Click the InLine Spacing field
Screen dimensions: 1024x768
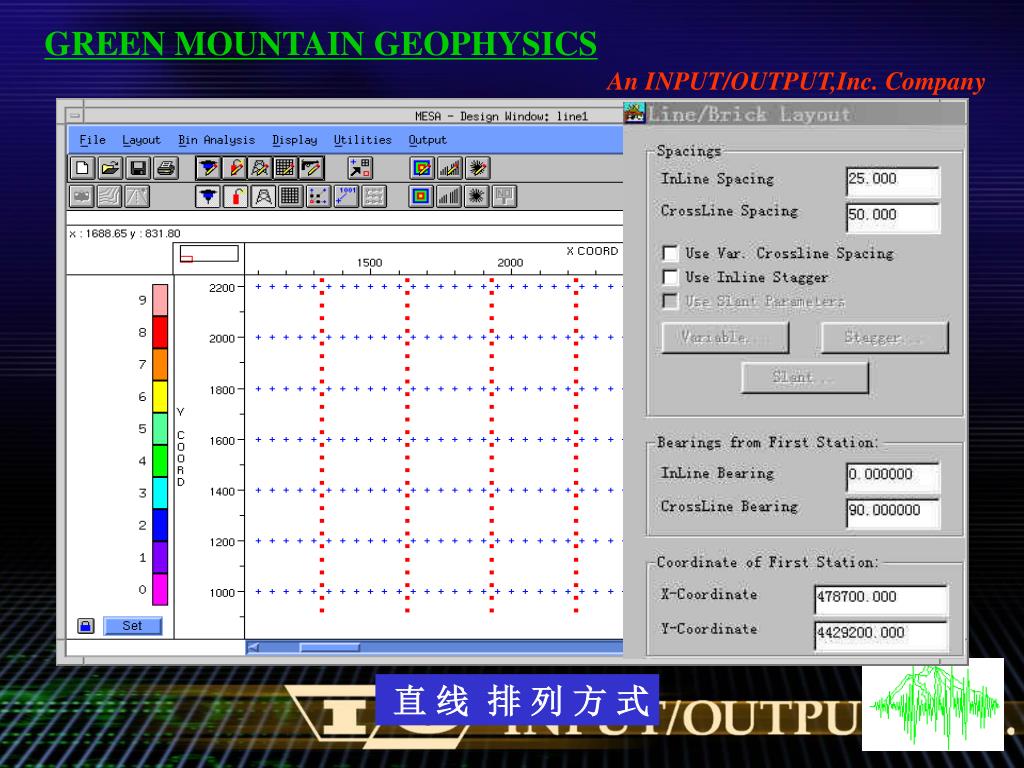(893, 181)
